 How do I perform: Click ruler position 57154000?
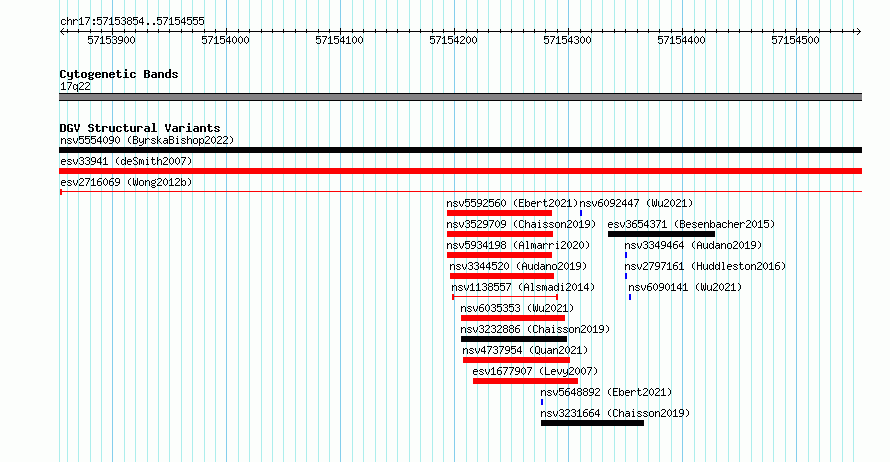(x=226, y=40)
